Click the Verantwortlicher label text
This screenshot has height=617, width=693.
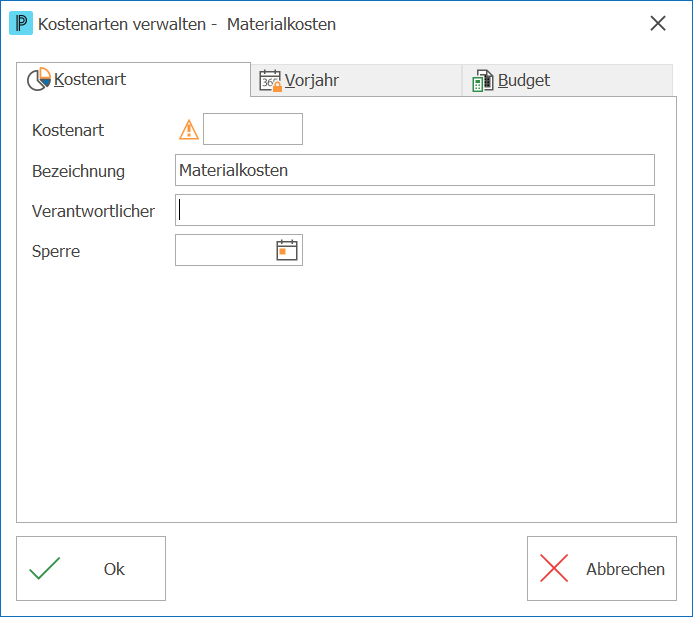93,211
